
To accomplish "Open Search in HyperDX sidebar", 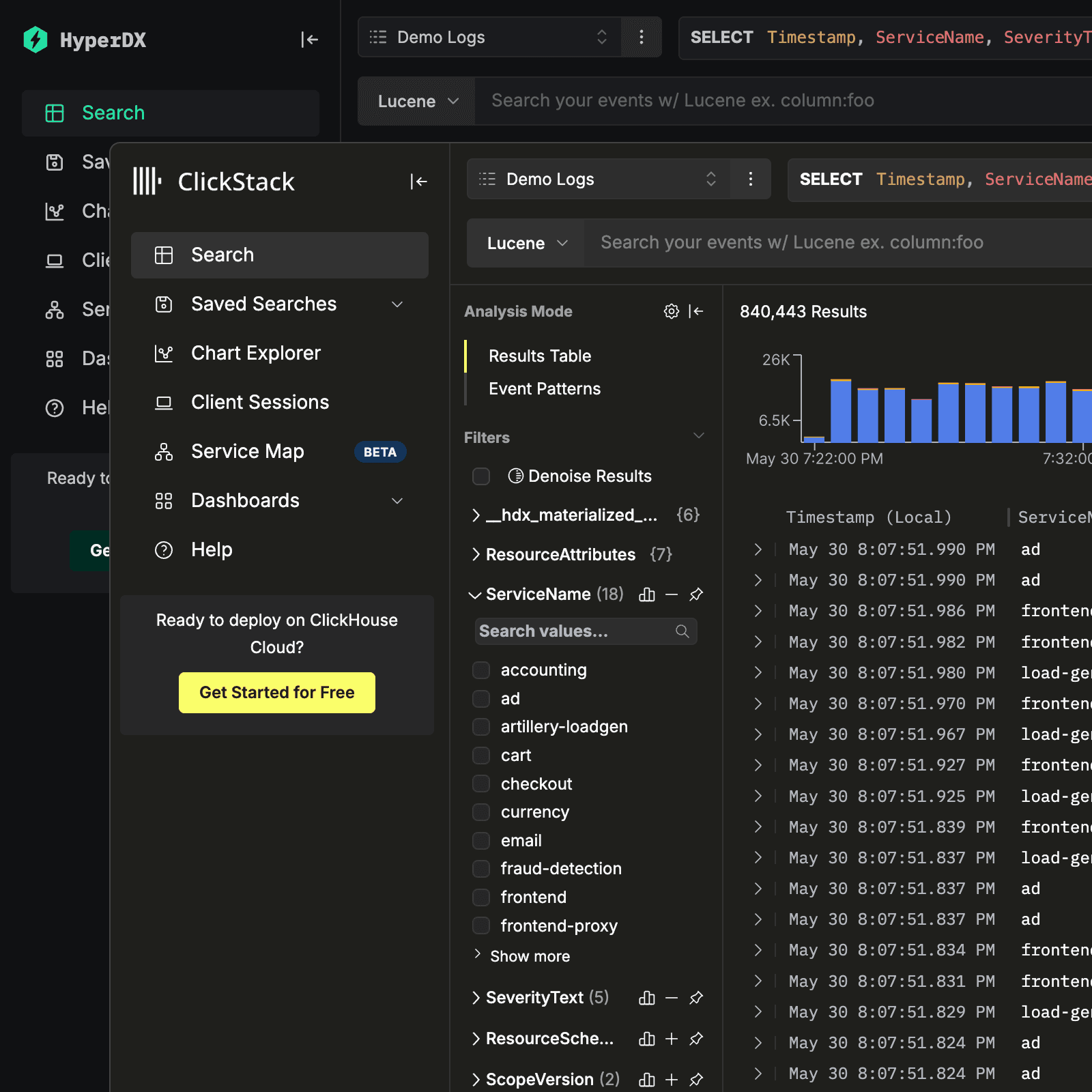I will tap(171, 113).
